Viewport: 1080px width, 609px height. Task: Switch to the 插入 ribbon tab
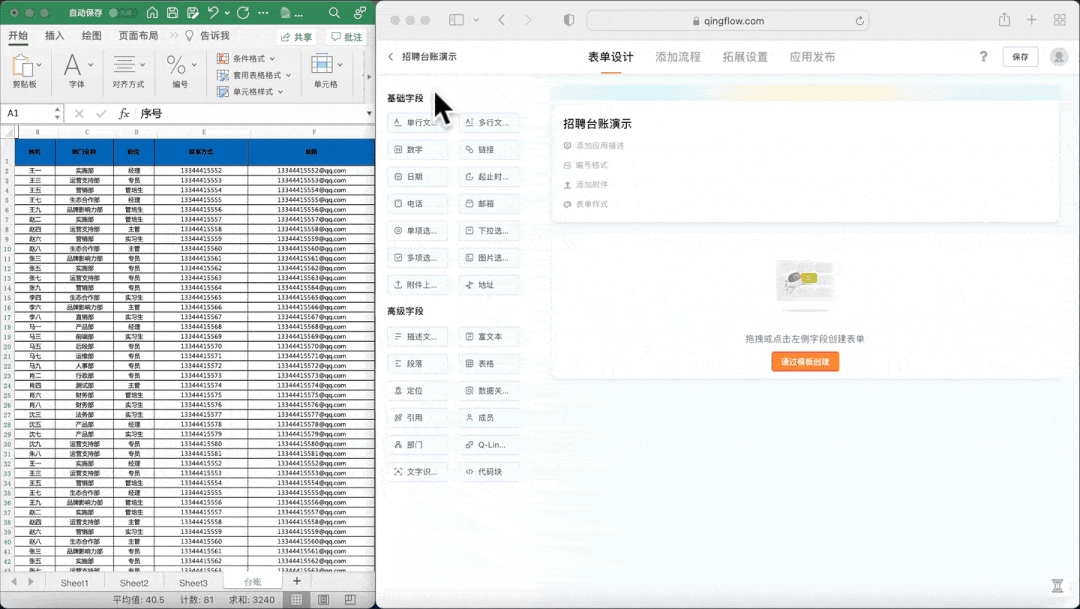point(54,36)
